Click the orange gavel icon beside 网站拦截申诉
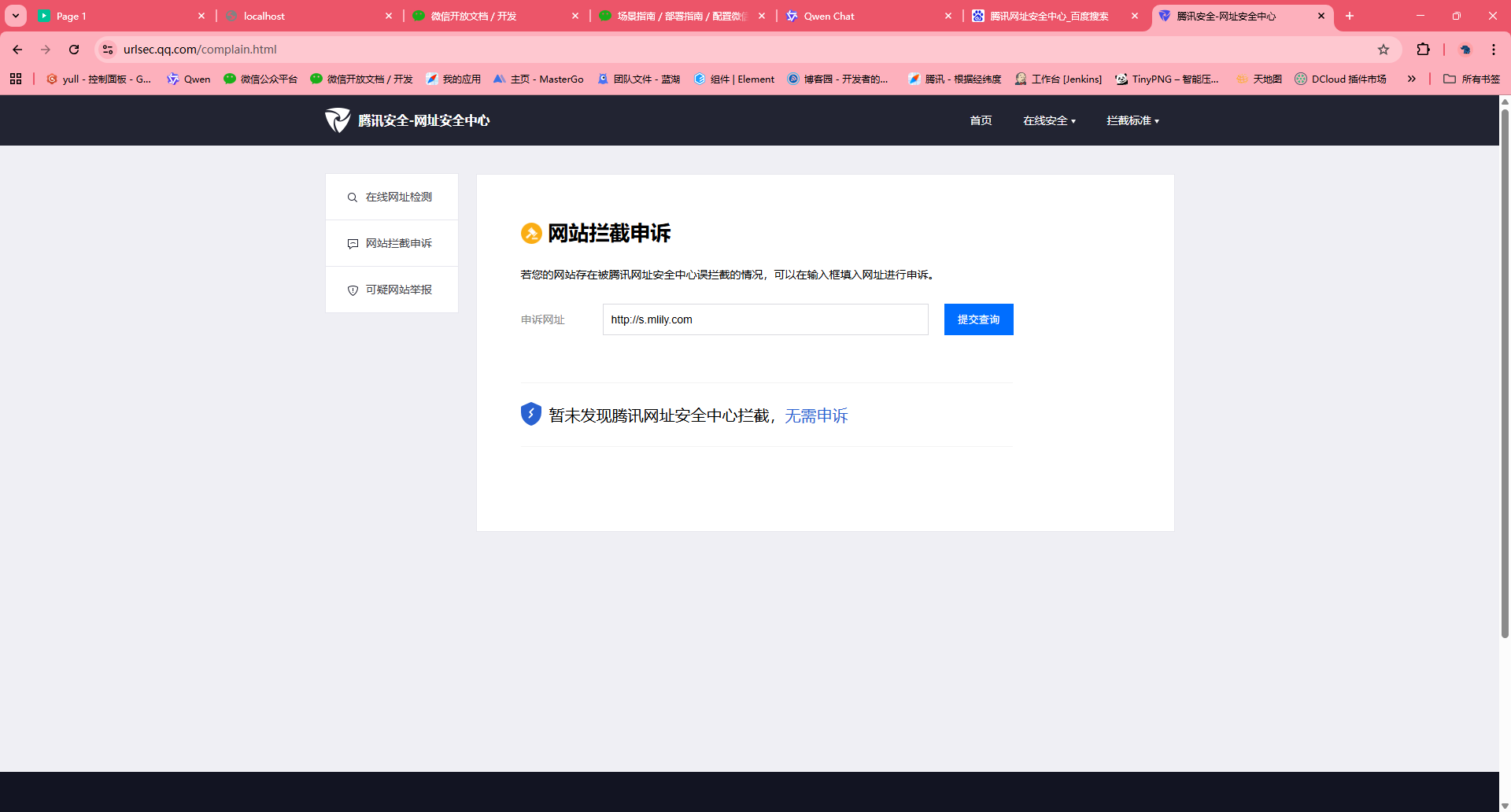Image resolution: width=1511 pixels, height=812 pixels. (531, 233)
